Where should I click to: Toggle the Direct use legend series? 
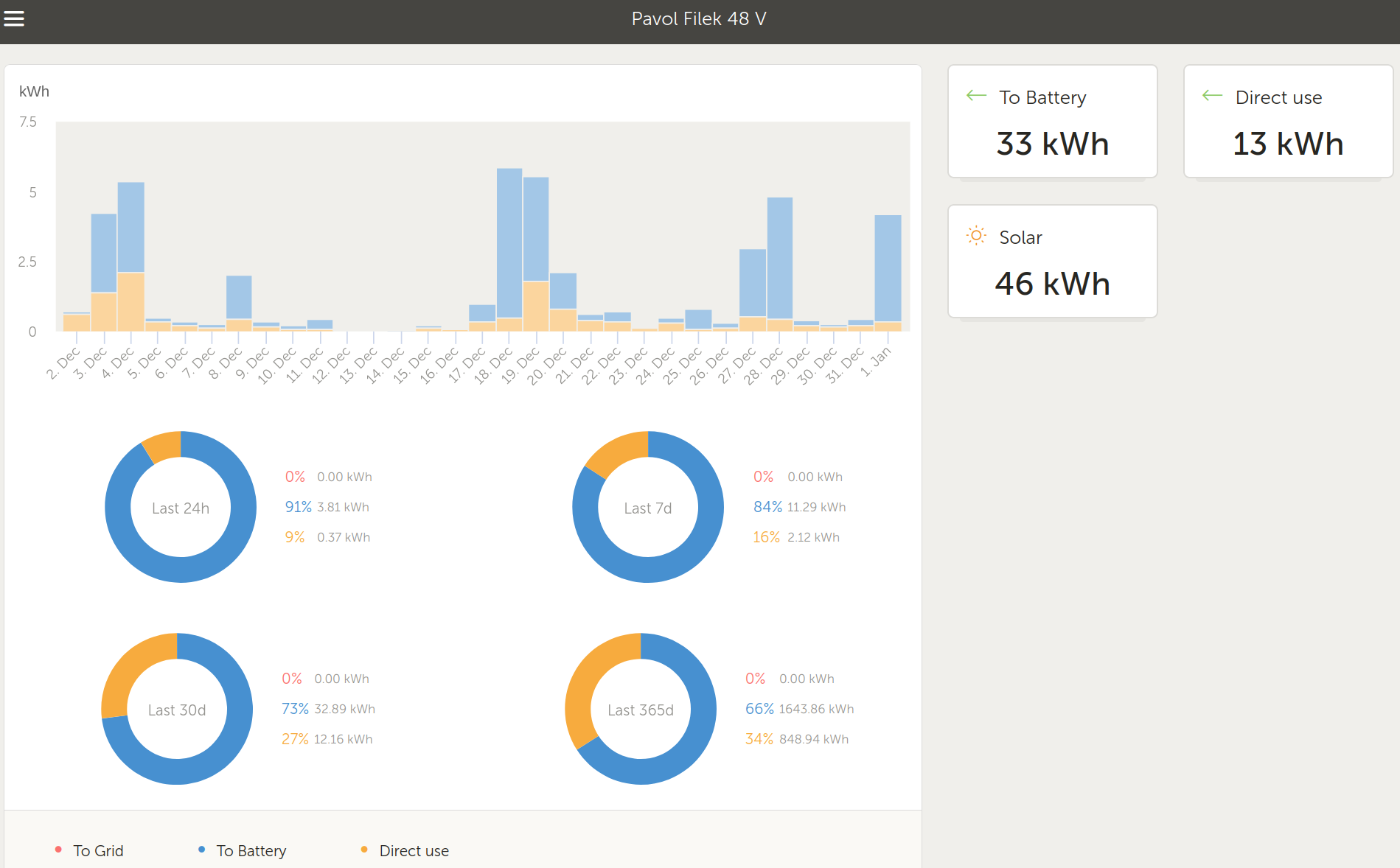[x=414, y=850]
